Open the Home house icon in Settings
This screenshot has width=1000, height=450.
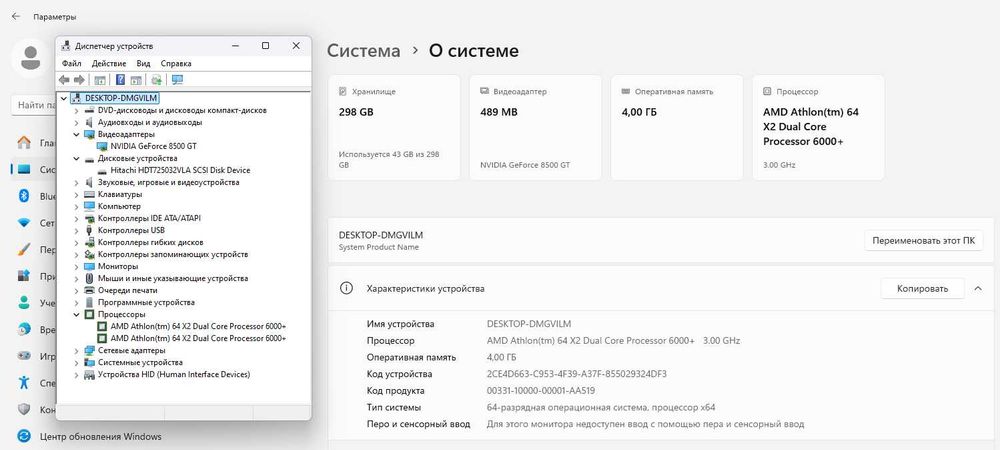24,142
